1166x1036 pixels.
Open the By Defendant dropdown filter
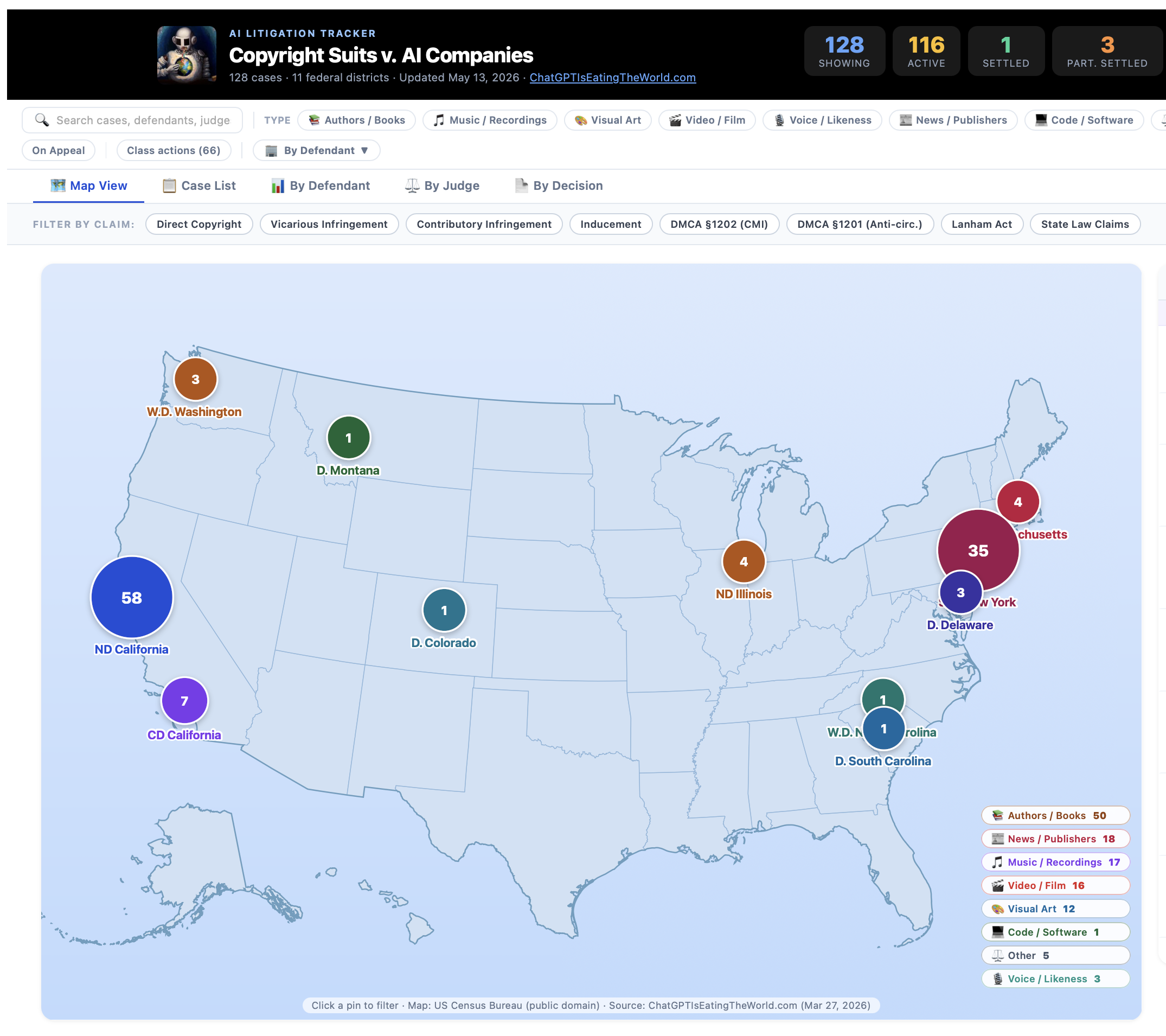click(x=317, y=150)
